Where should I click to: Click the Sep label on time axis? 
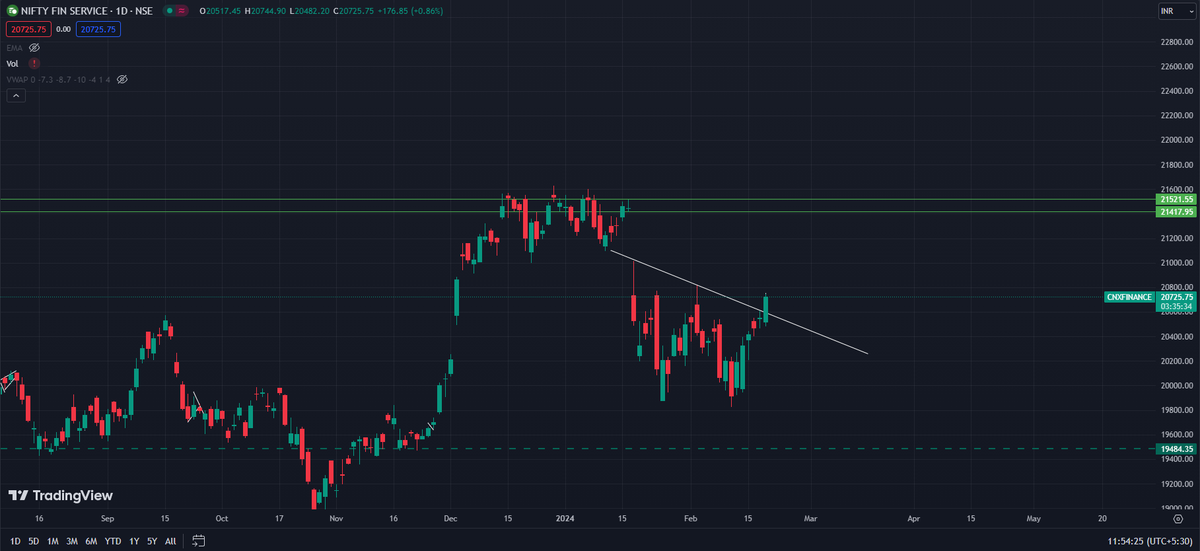[x=108, y=520]
